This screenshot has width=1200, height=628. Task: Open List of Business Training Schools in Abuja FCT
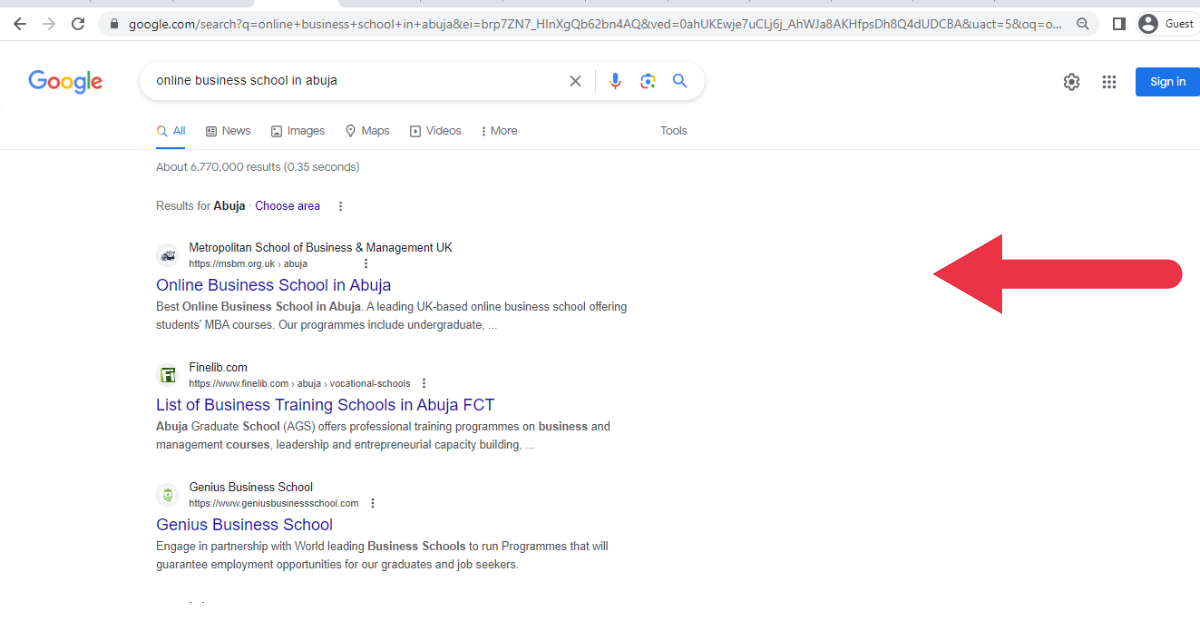click(325, 405)
